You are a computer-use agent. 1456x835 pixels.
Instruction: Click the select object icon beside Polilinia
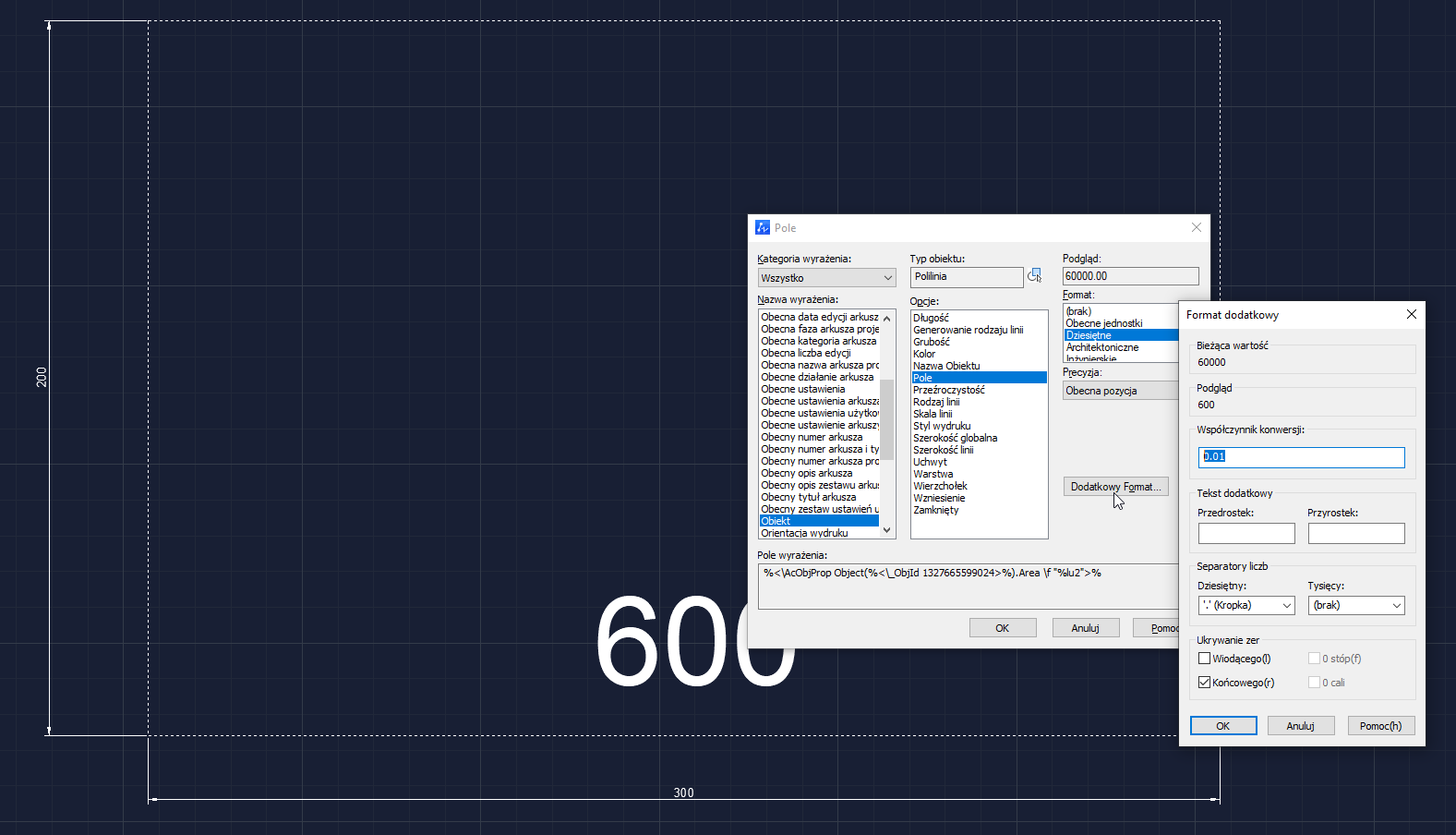[1034, 276]
